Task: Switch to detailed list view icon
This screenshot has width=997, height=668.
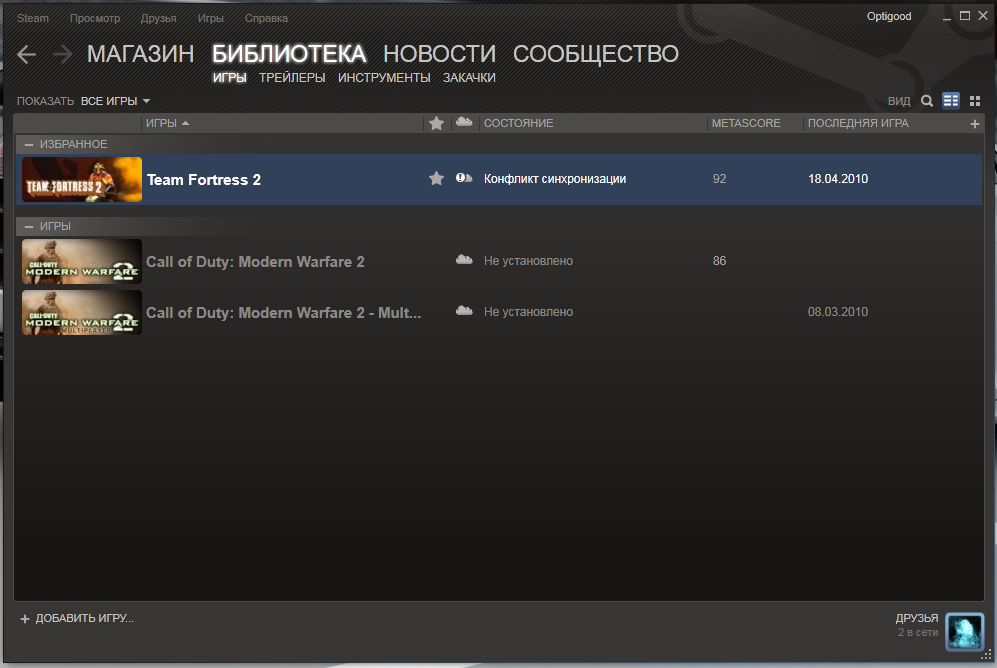Action: [x=951, y=101]
